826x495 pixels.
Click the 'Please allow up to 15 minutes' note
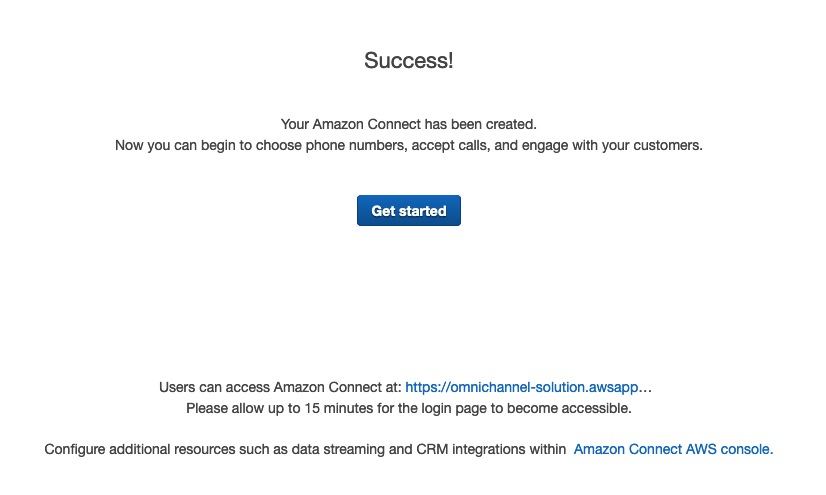(409, 409)
